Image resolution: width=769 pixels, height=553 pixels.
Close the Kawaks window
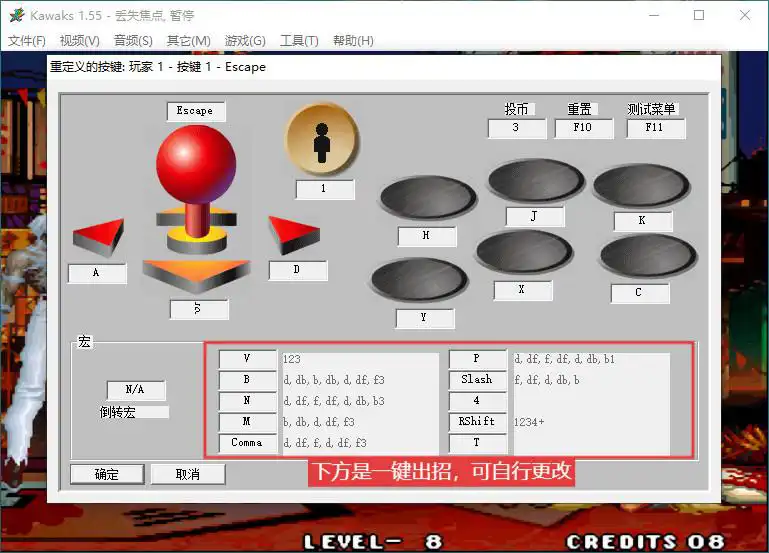coord(745,15)
